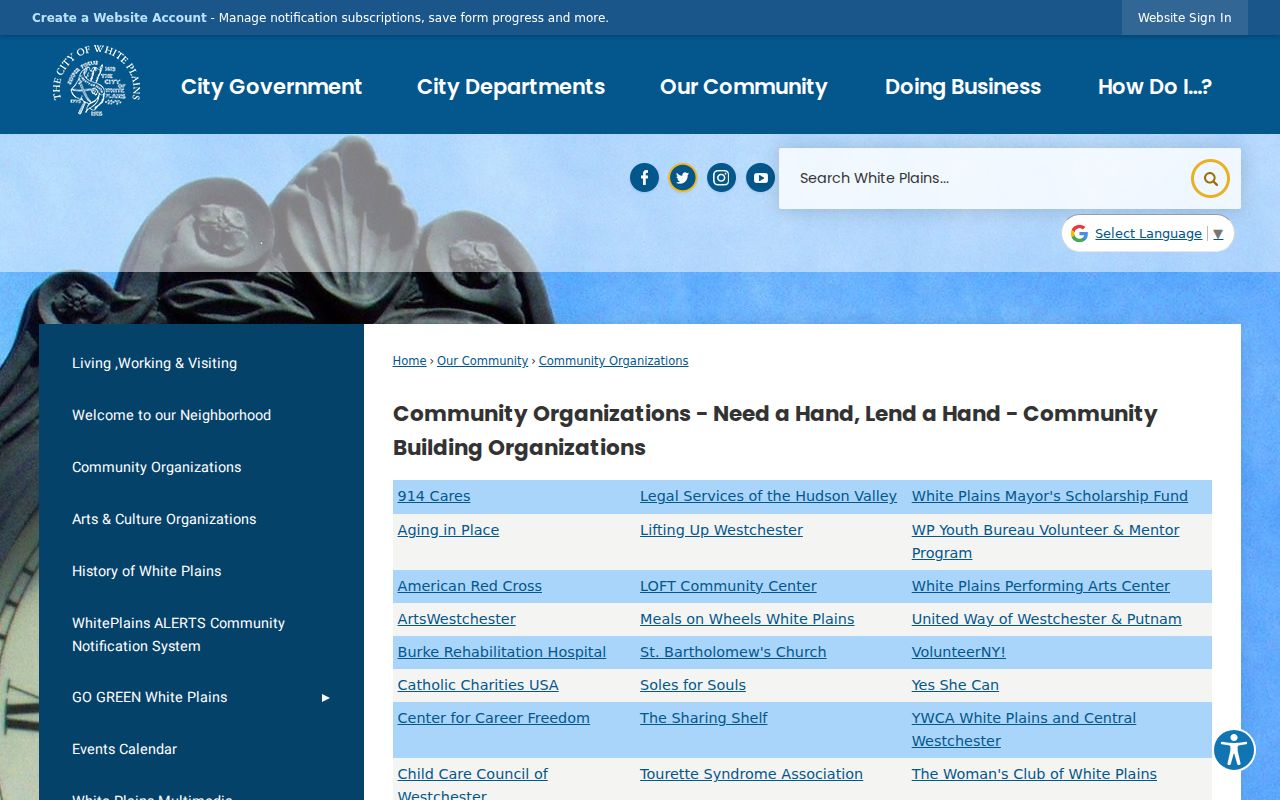Click the Our Community breadcrumb link

[482, 361]
